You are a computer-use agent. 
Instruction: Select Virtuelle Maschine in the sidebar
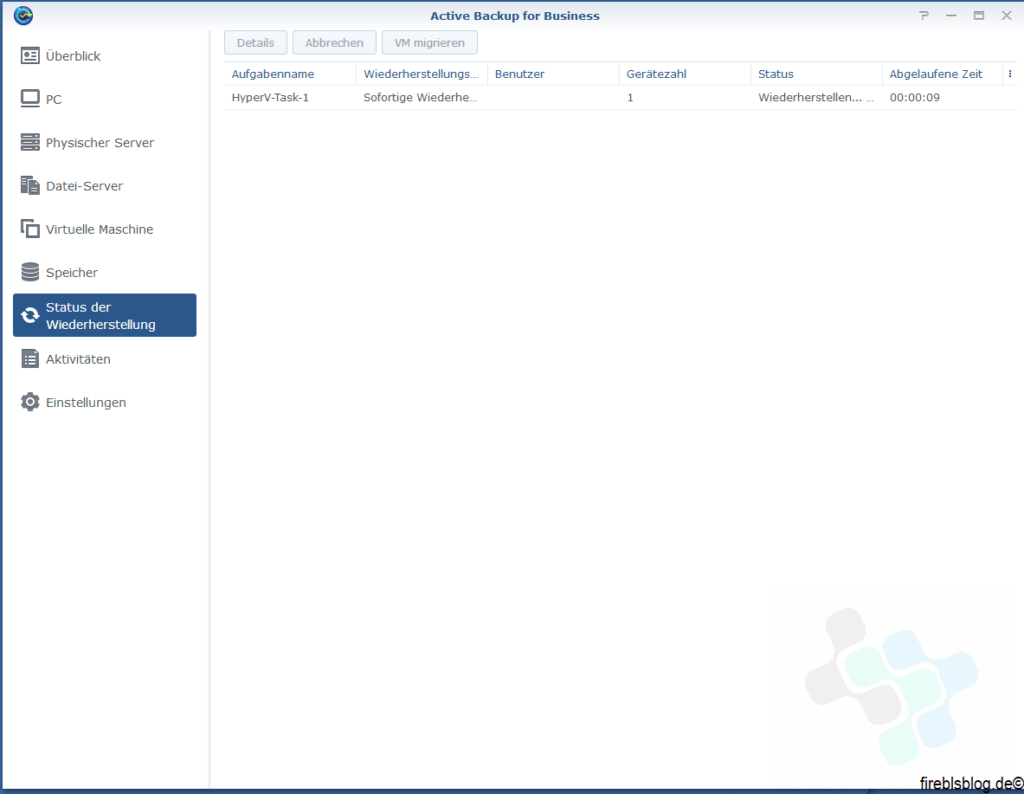pyautogui.click(x=104, y=229)
